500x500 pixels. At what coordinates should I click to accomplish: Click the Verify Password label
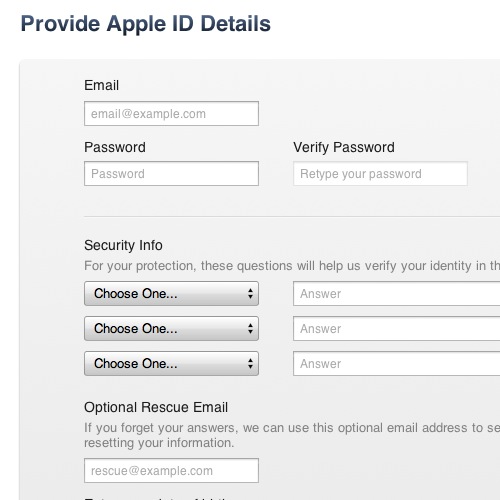tap(344, 148)
